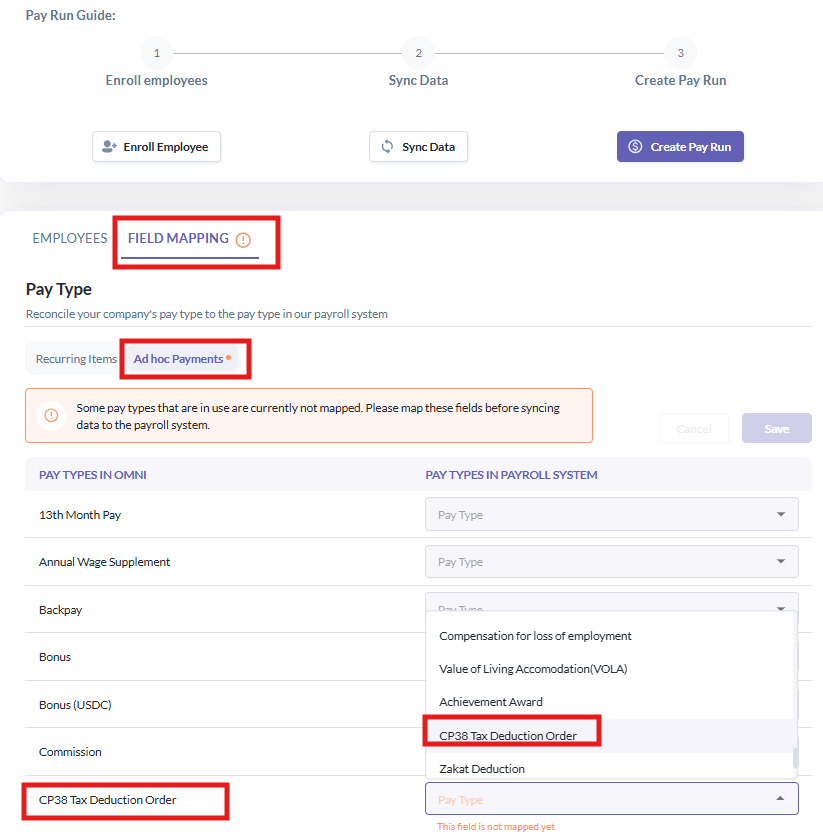
Task: Click step 2 circle in the Pay Run Guide
Action: [418, 53]
